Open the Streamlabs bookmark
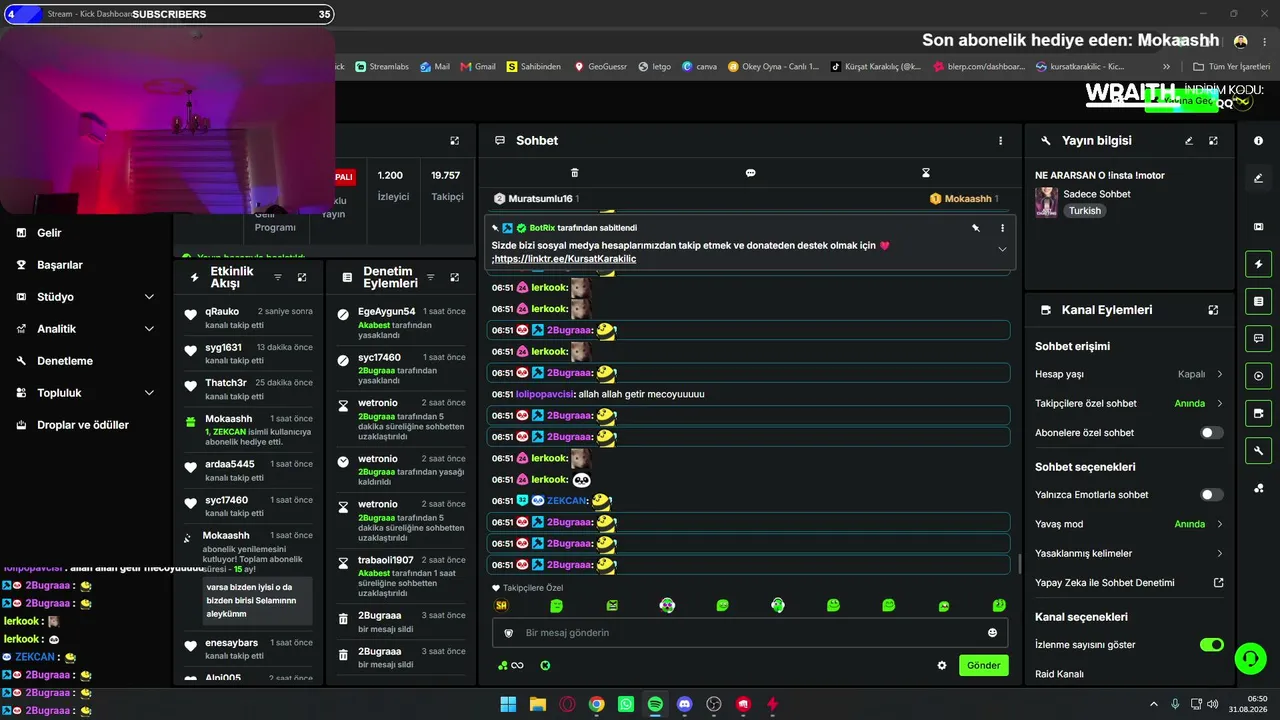Viewport: 1280px width, 720px height. click(x=382, y=67)
